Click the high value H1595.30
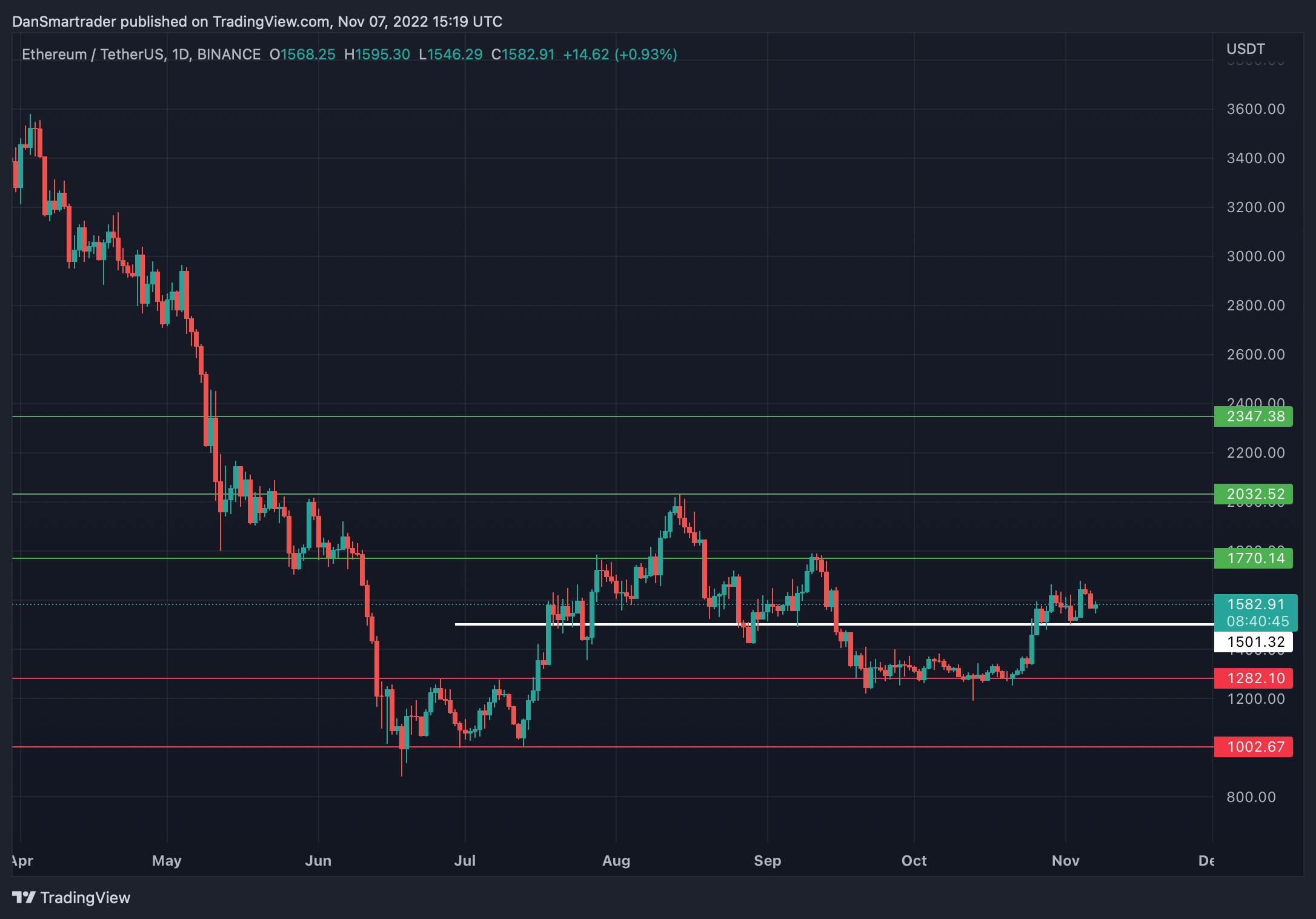 tap(377, 55)
